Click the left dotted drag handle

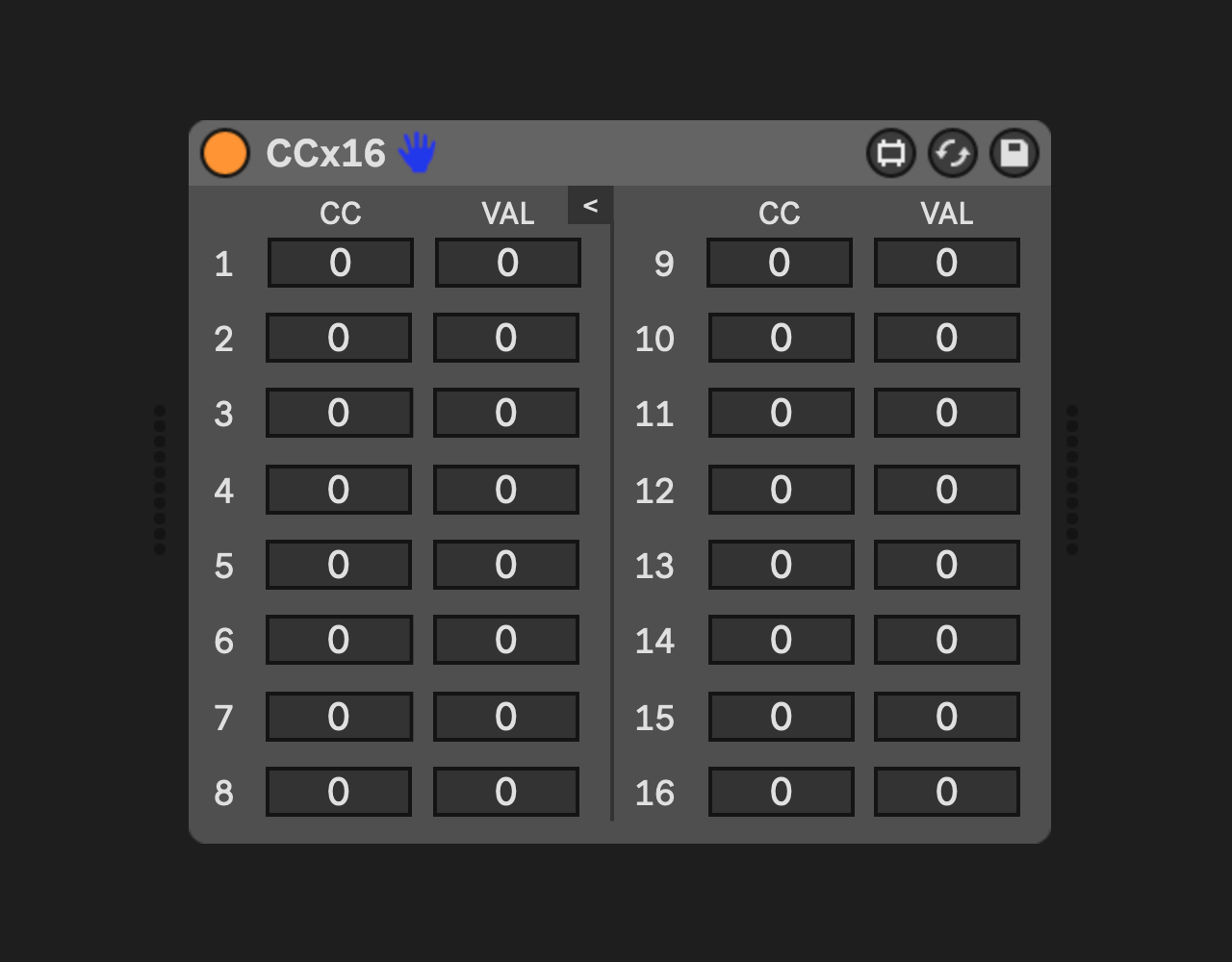click(x=160, y=480)
